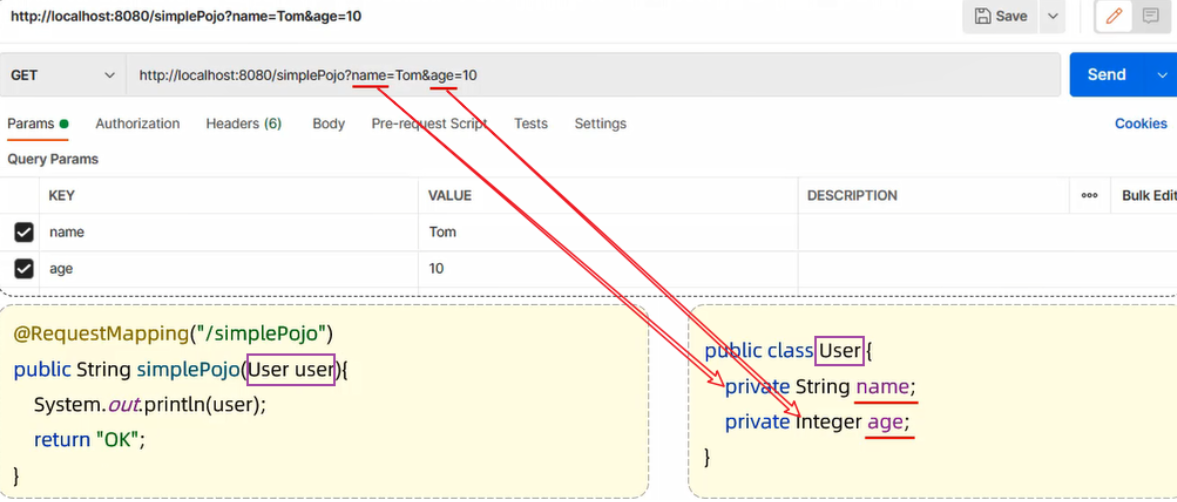Click the DESCRIPTION column header
The width and height of the screenshot is (1177, 502).
852,196
